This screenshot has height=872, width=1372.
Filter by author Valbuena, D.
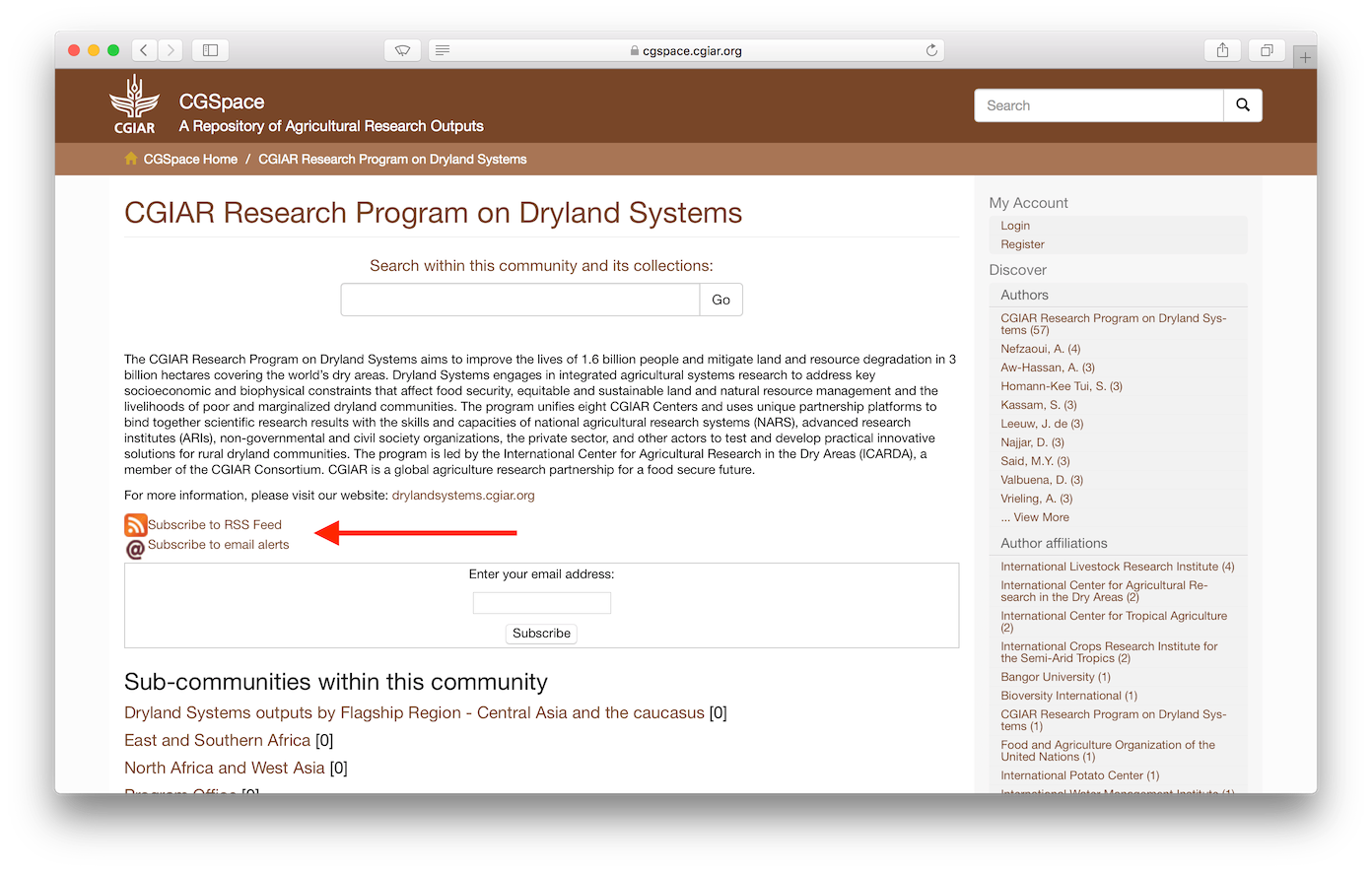tap(1042, 480)
